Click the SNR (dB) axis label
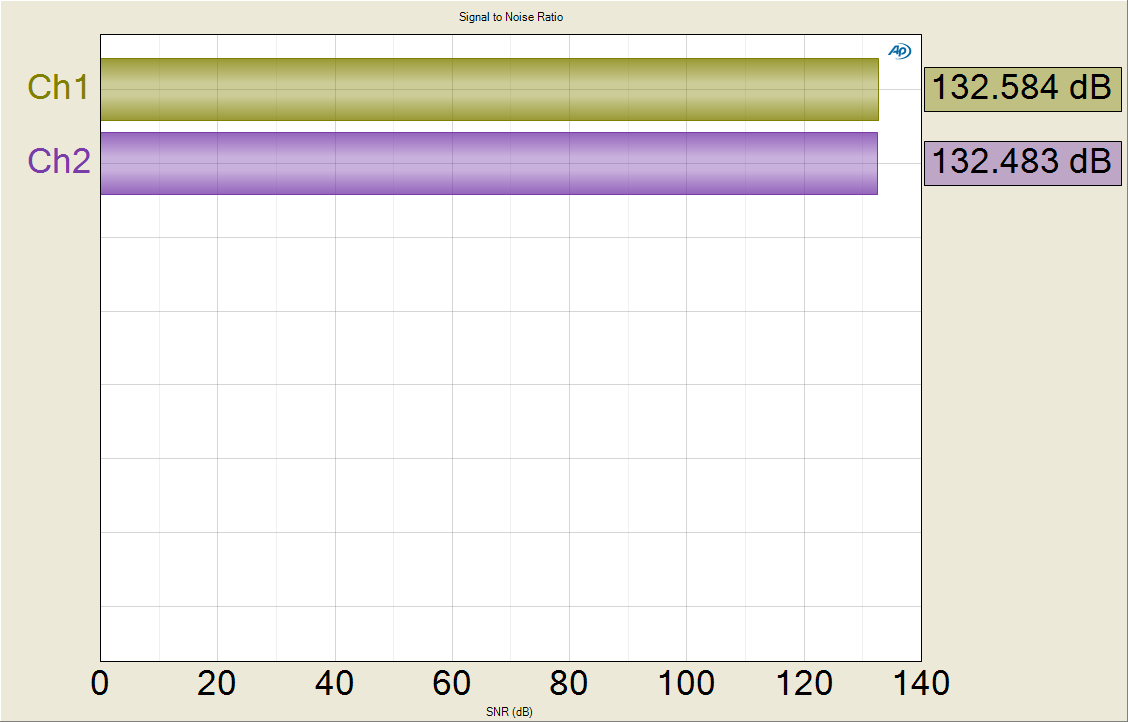Screen dimensions: 1128x722 (509, 712)
